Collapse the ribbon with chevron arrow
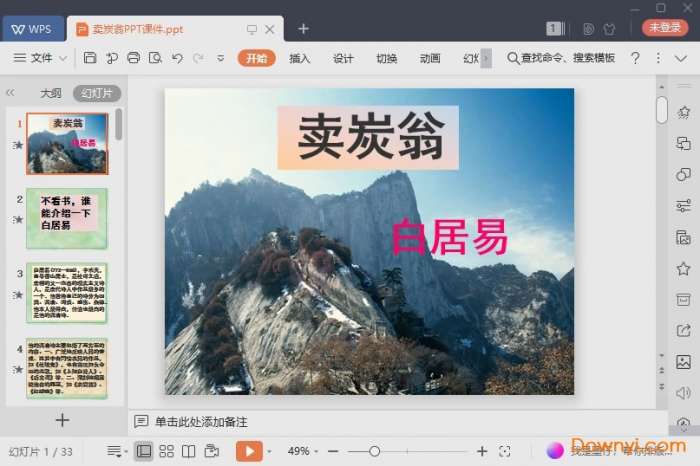This screenshot has width=700, height=466. 681,58
